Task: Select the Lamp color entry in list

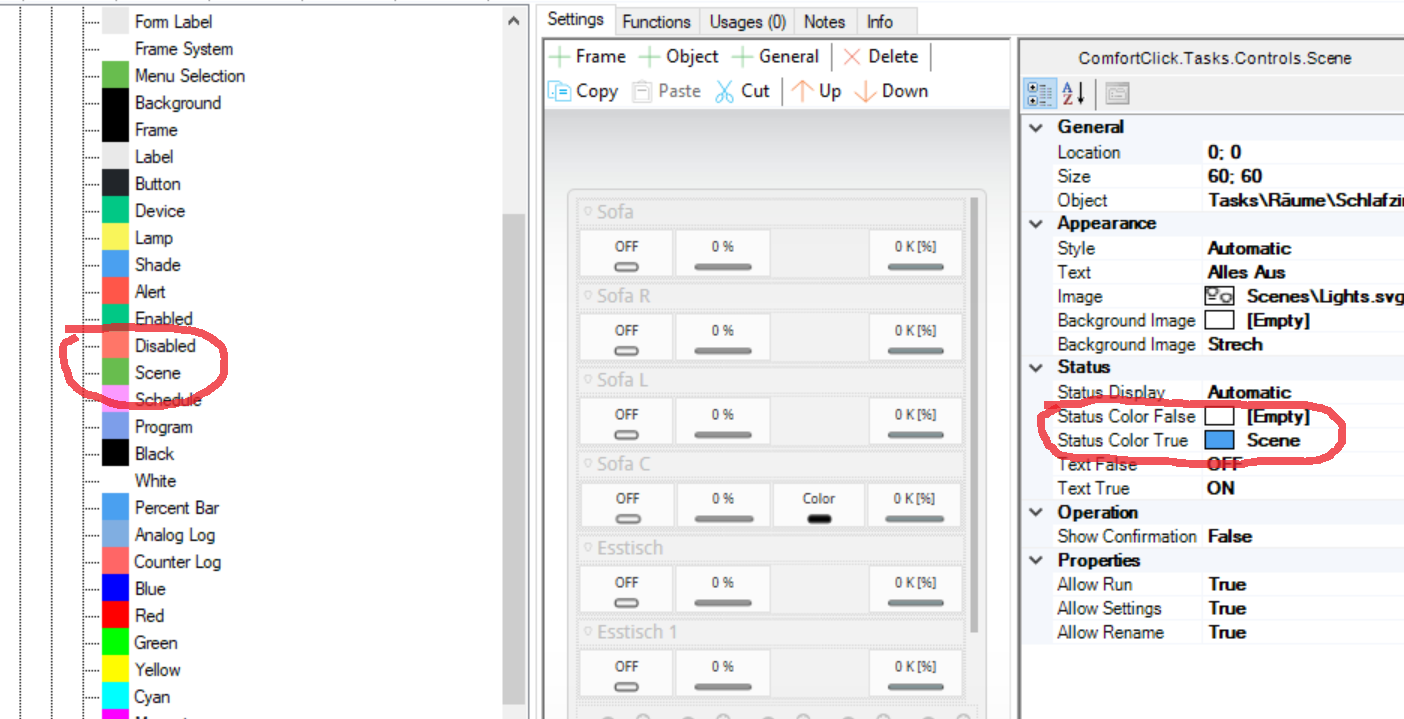Action: (154, 238)
